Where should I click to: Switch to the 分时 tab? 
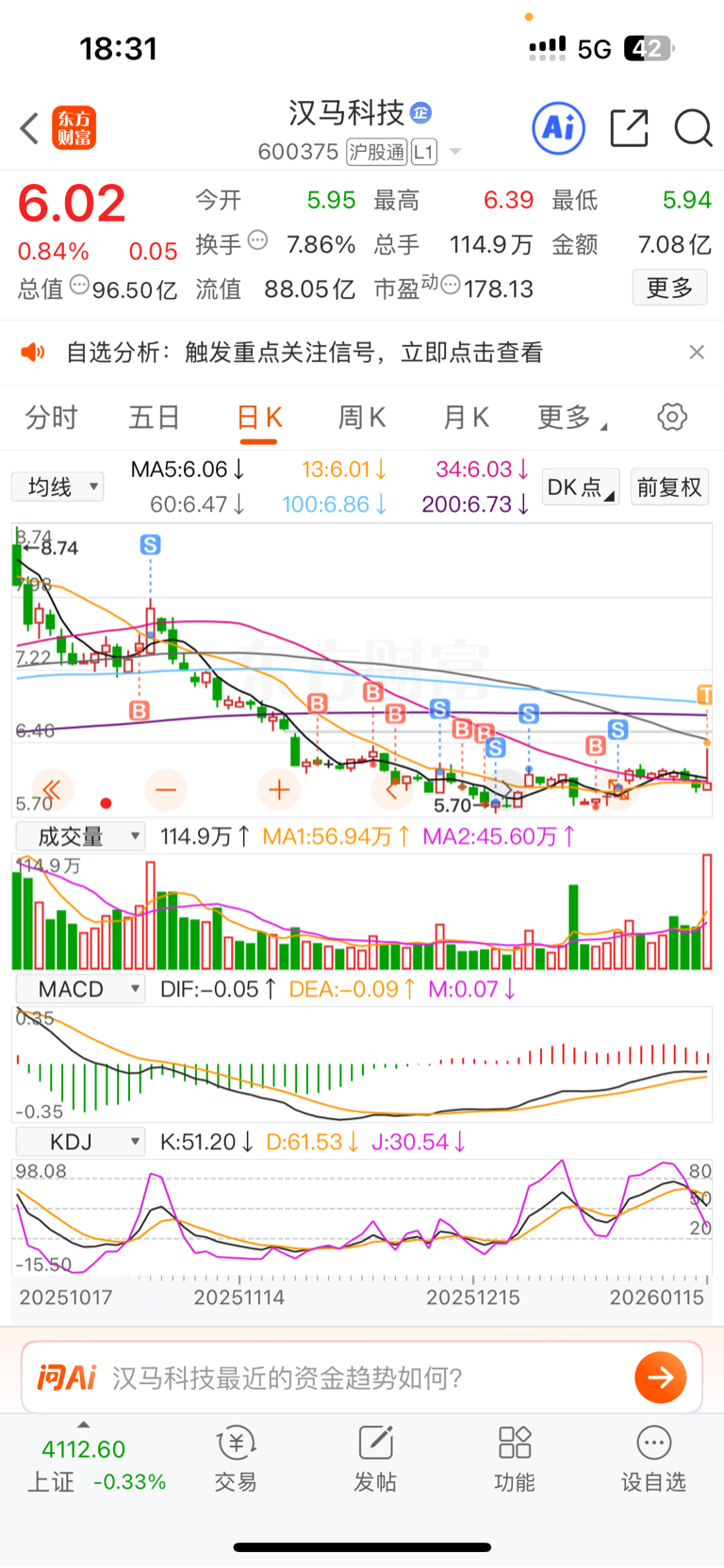click(52, 417)
